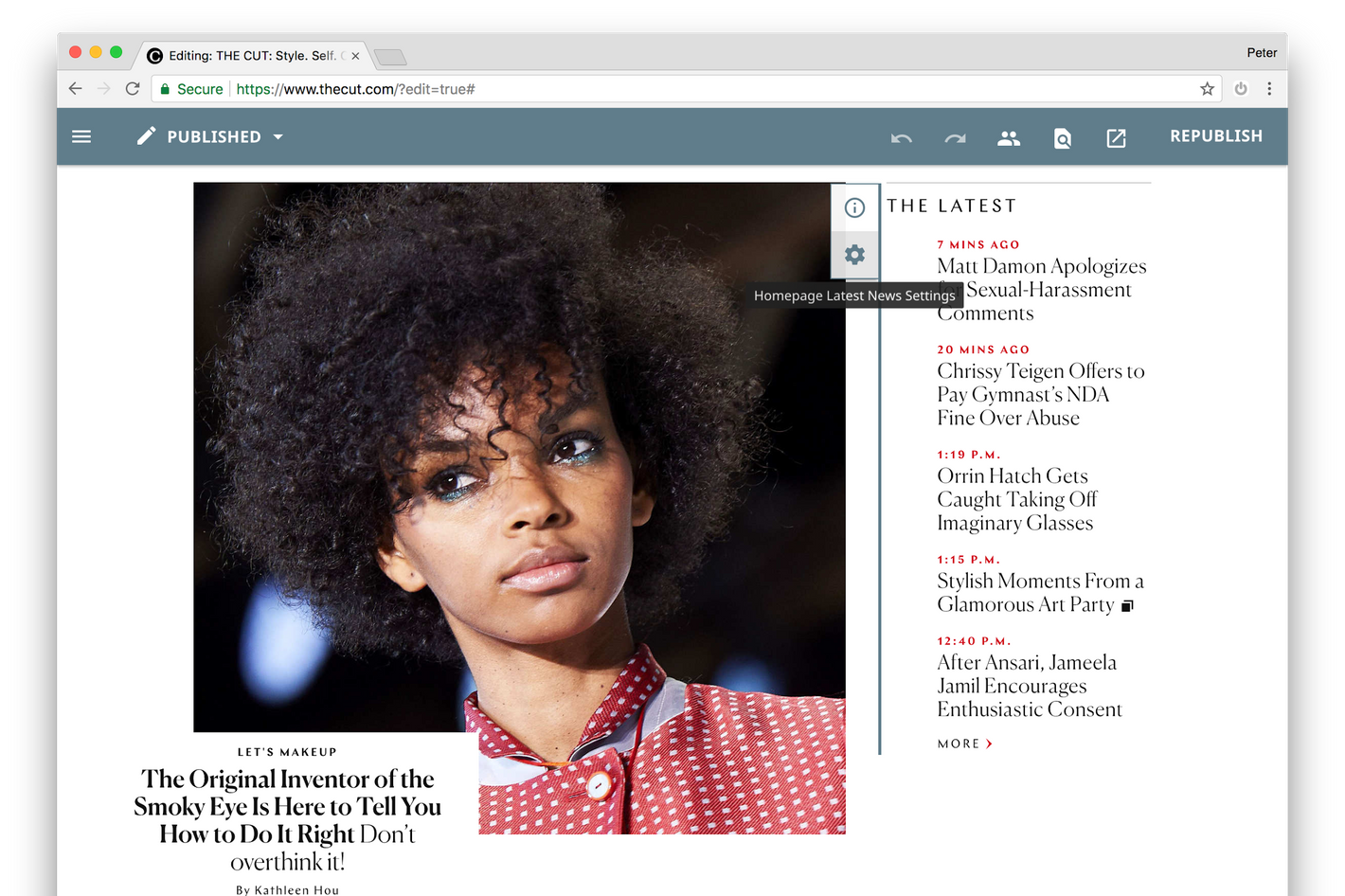Open the document search preview icon
1345x896 pixels.
pos(1062,138)
